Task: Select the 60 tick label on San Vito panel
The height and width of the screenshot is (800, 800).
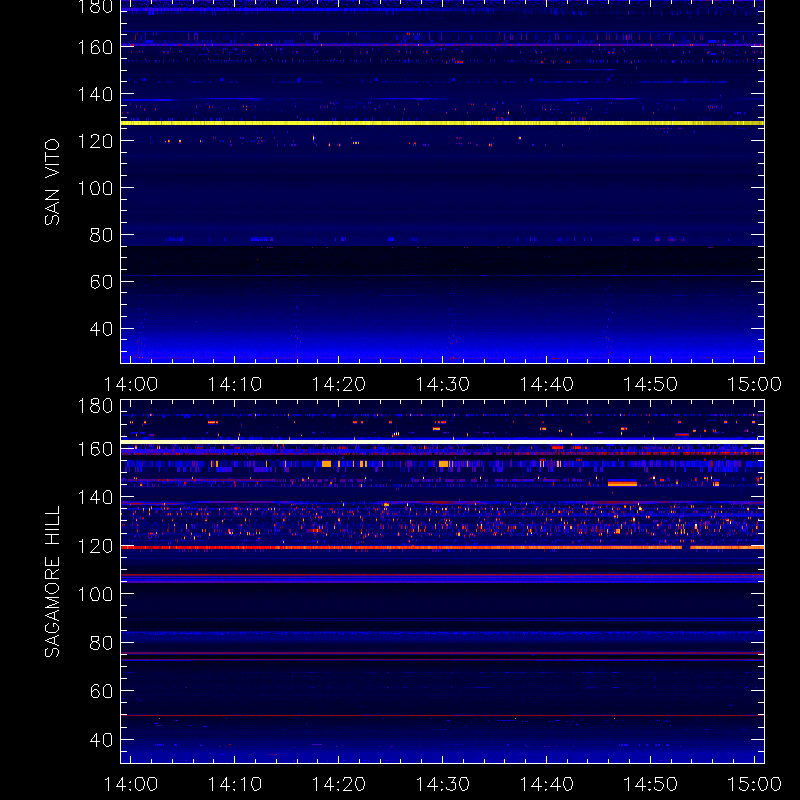Action: click(101, 282)
